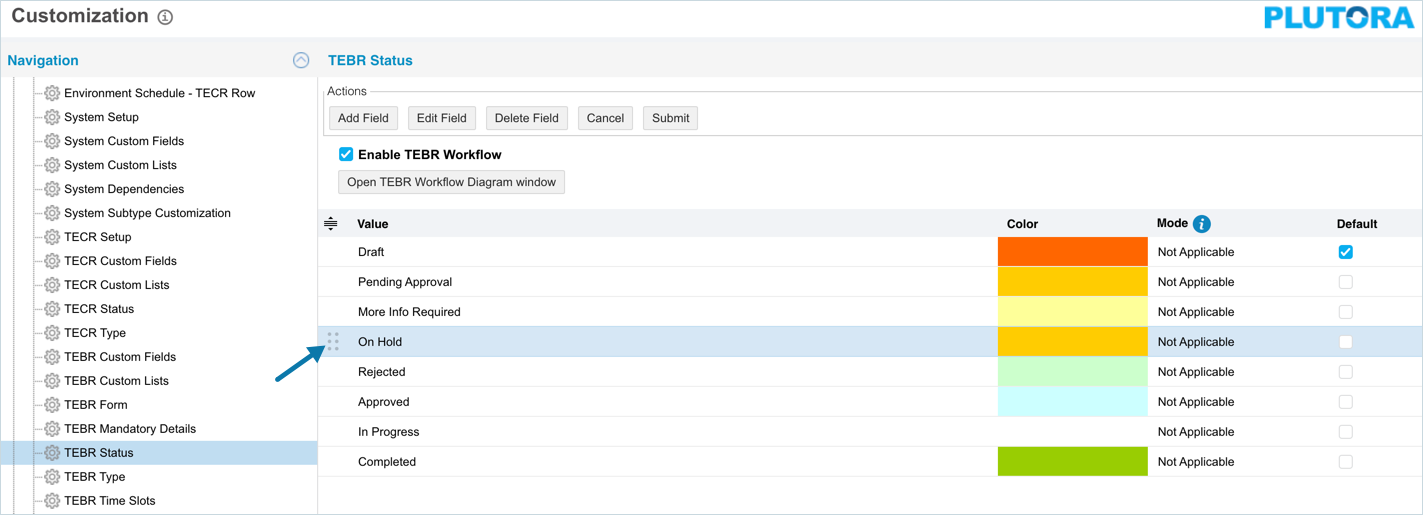Open TECR Status in the navigation tree

click(x=99, y=309)
